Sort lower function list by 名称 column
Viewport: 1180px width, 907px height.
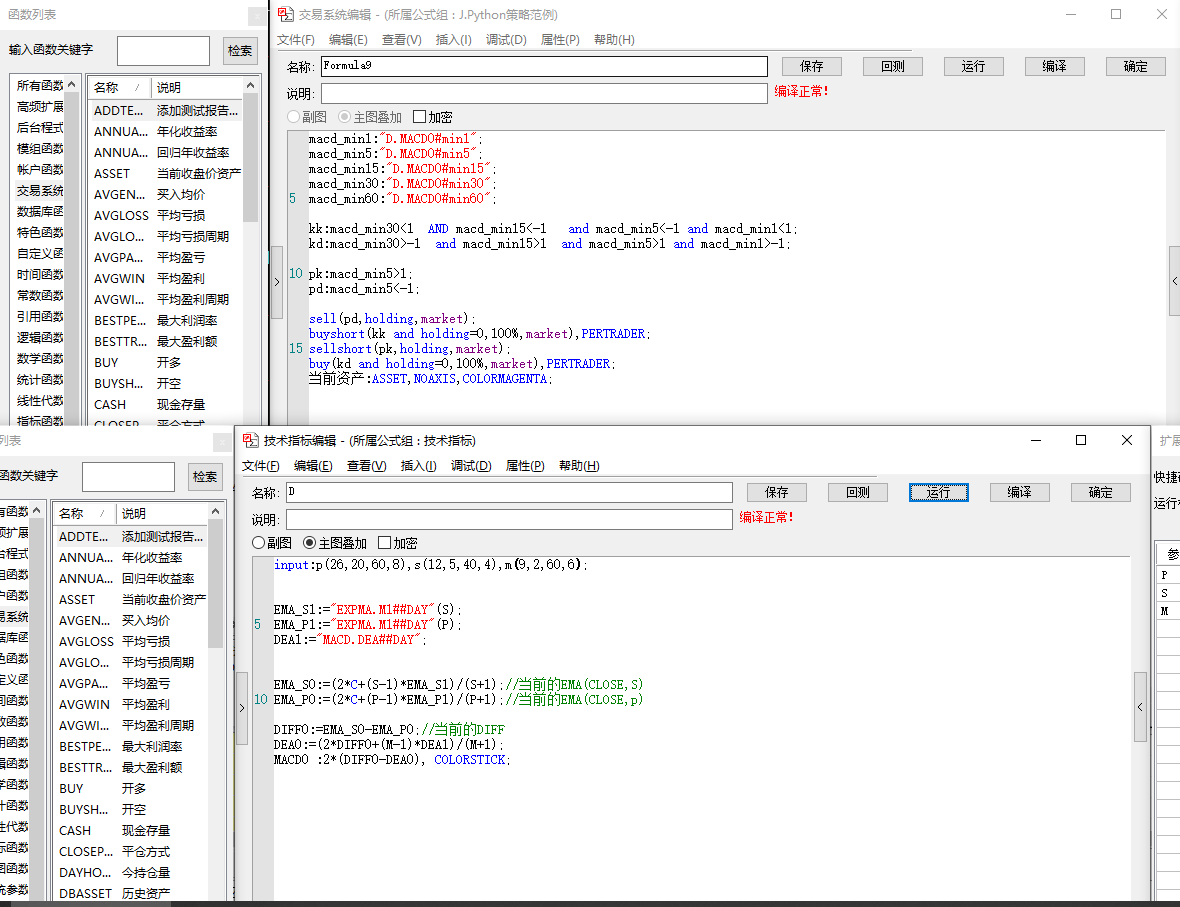(84, 513)
